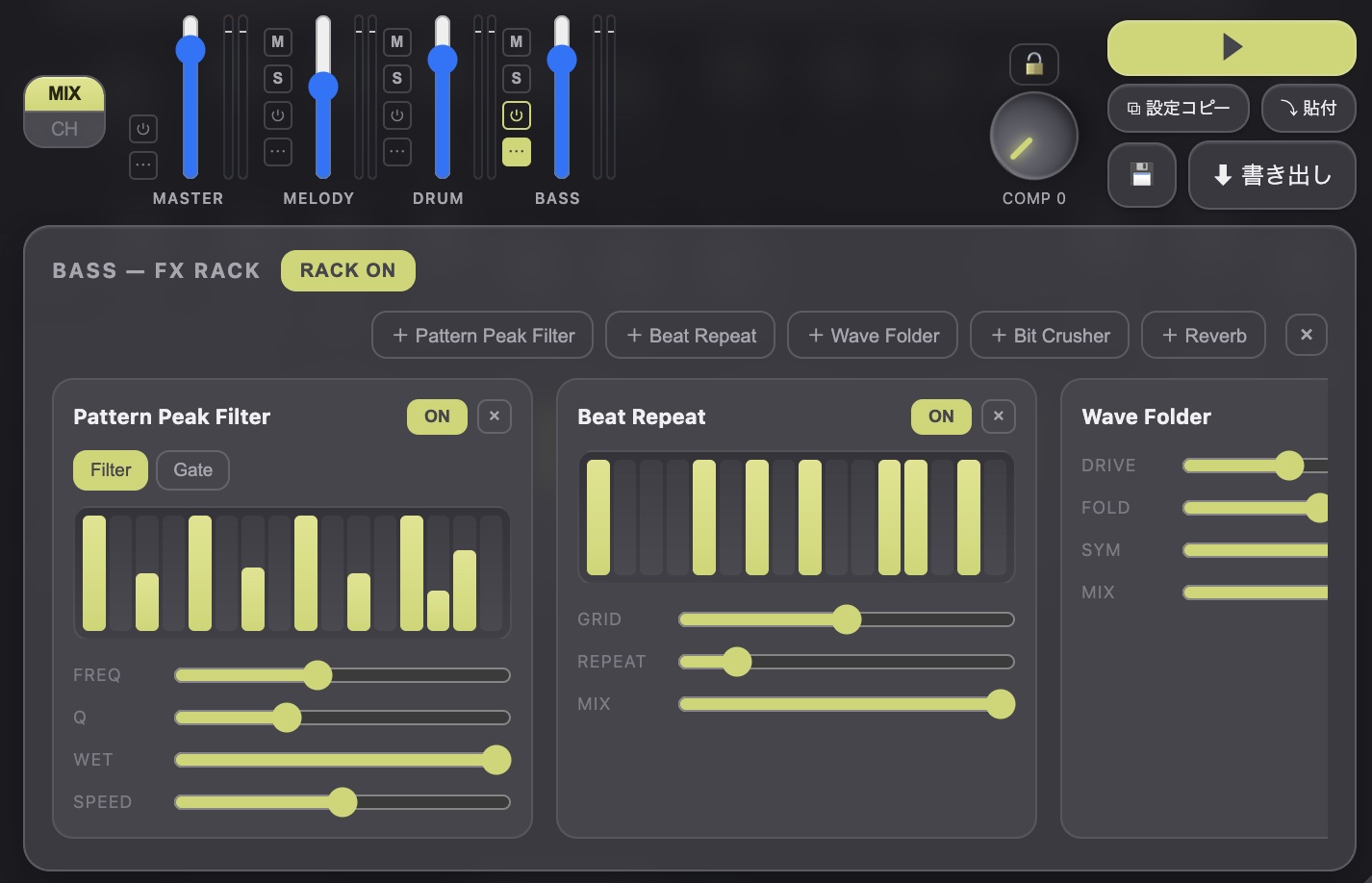
Task: Switch to the CH view
Action: (64, 129)
